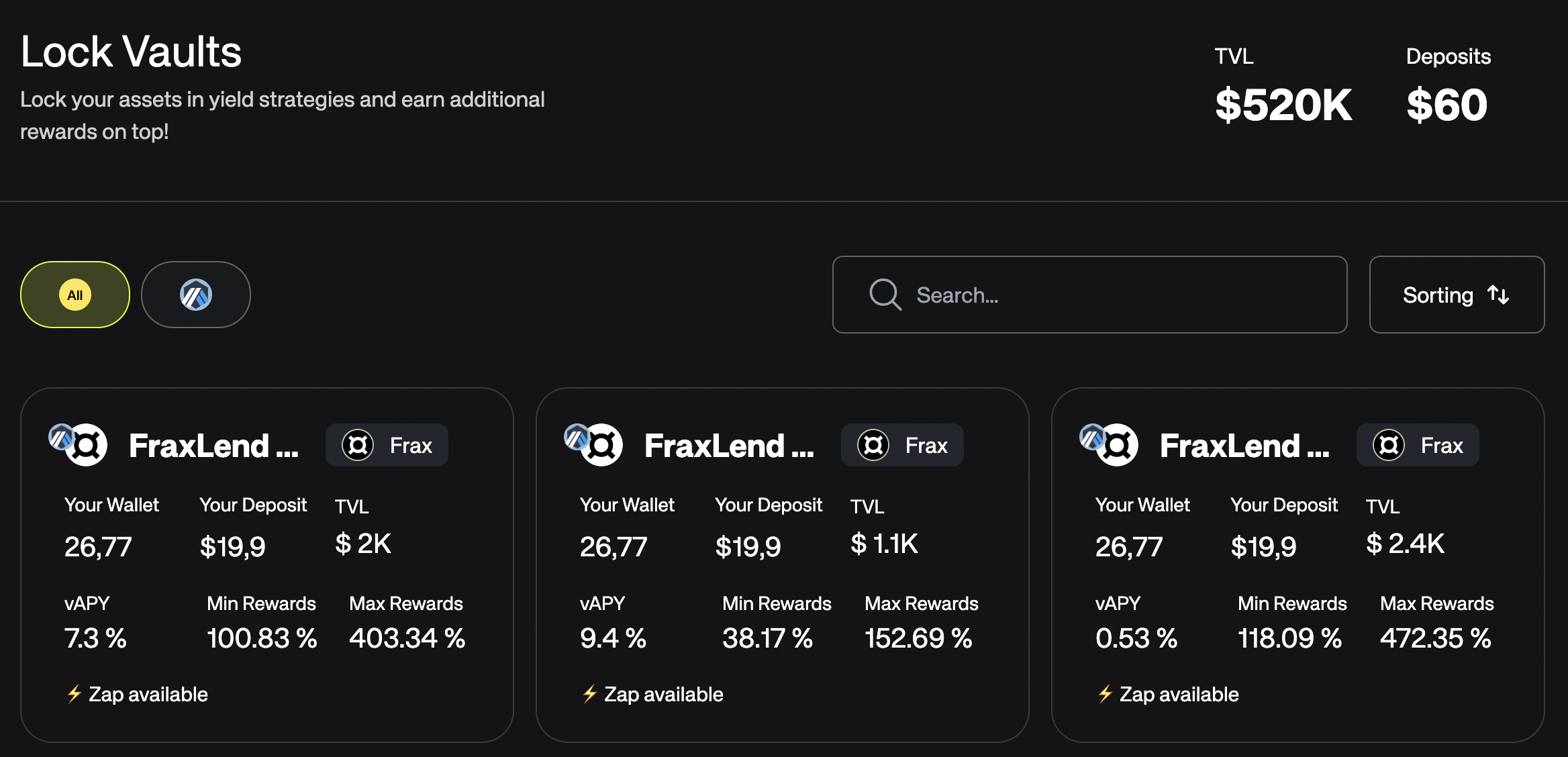Open the vault with $ 2K TVL
1568x757 pixels.
pyautogui.click(x=362, y=544)
